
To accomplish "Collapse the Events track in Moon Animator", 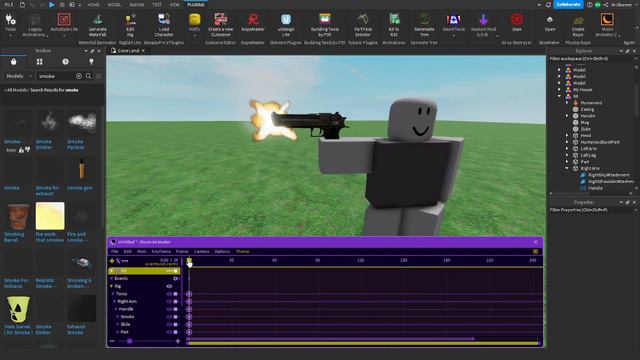I will tap(111, 278).
